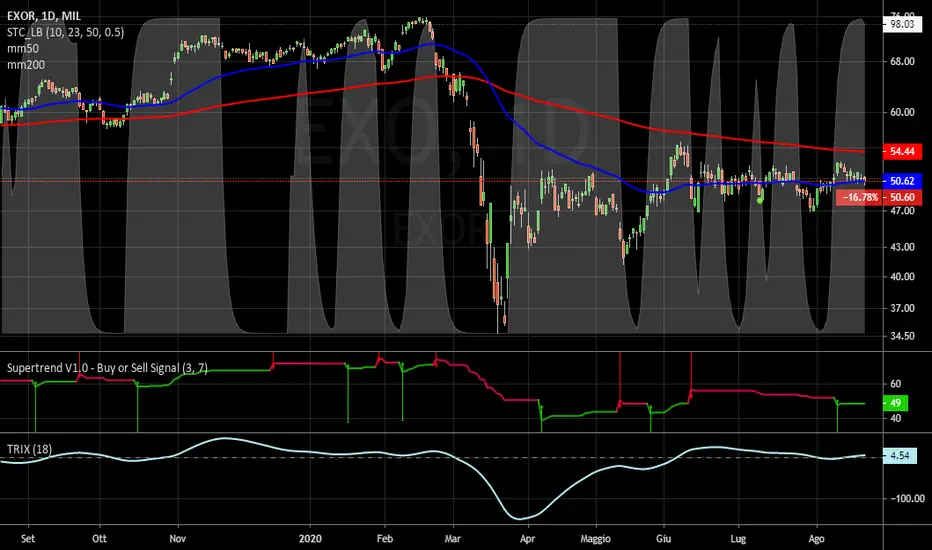Click the Apr month label on time axis
932x550 pixels.
coord(527,539)
